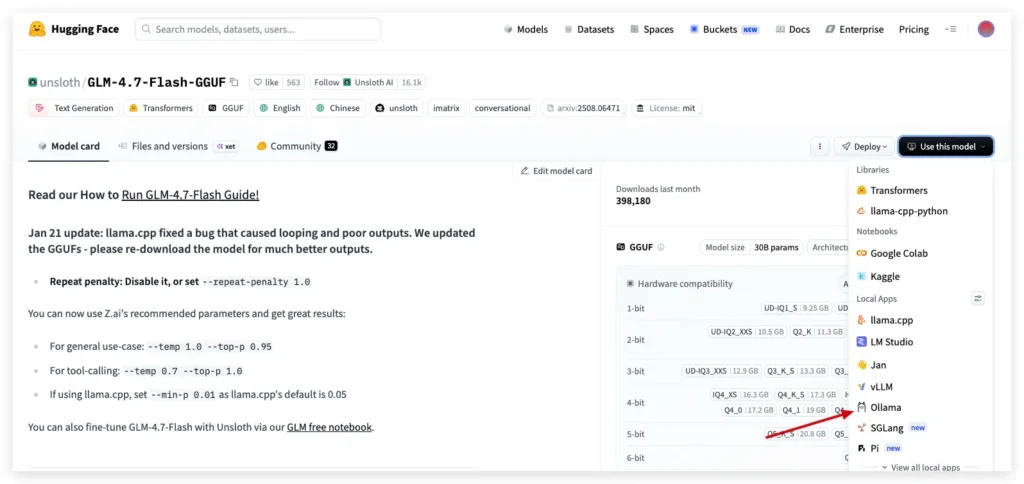
Task: Select the Q4_1 19 GB quant
Action: tap(805, 410)
